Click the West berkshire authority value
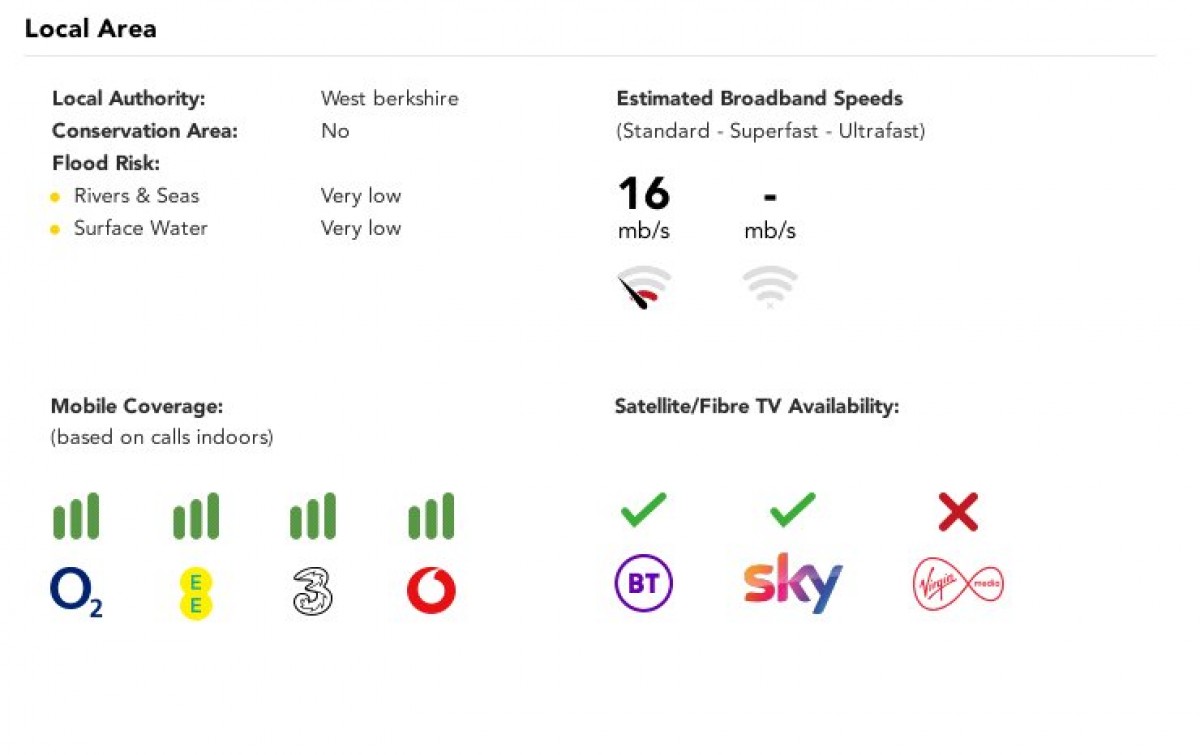 [390, 98]
